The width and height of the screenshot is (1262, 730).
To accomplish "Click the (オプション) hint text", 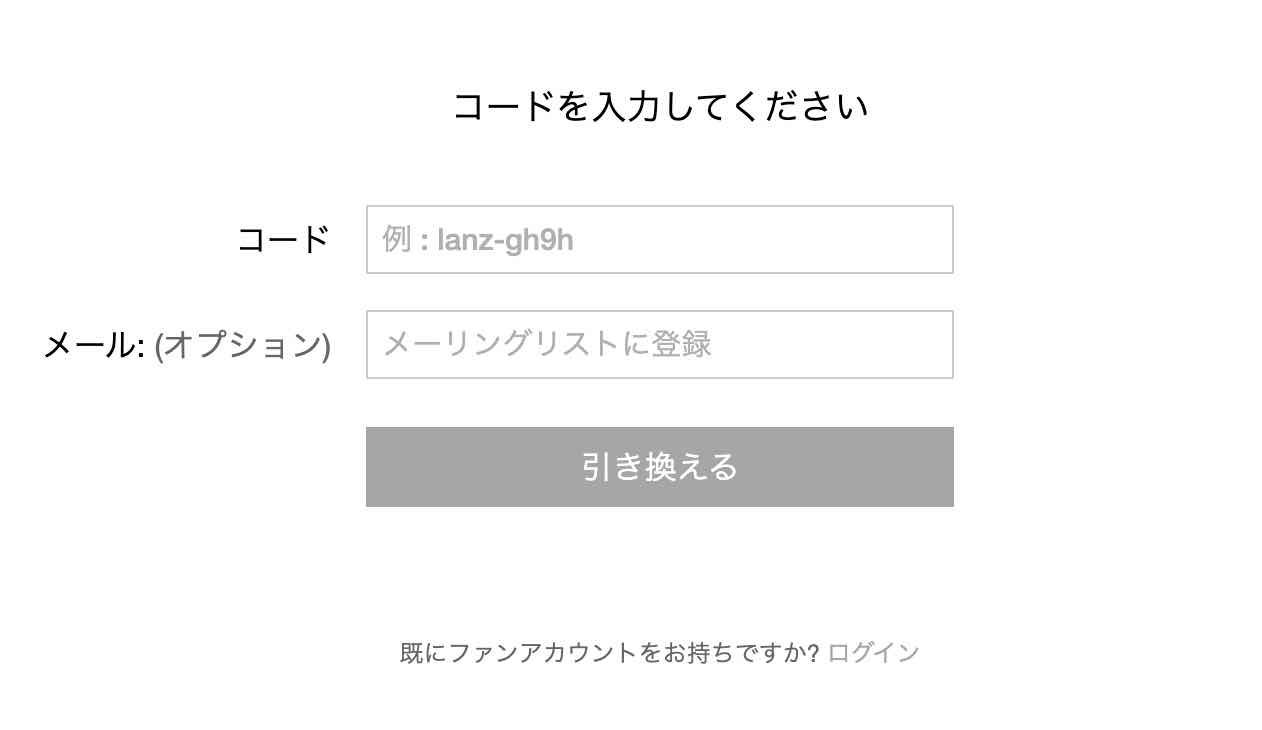I will click(x=242, y=345).
